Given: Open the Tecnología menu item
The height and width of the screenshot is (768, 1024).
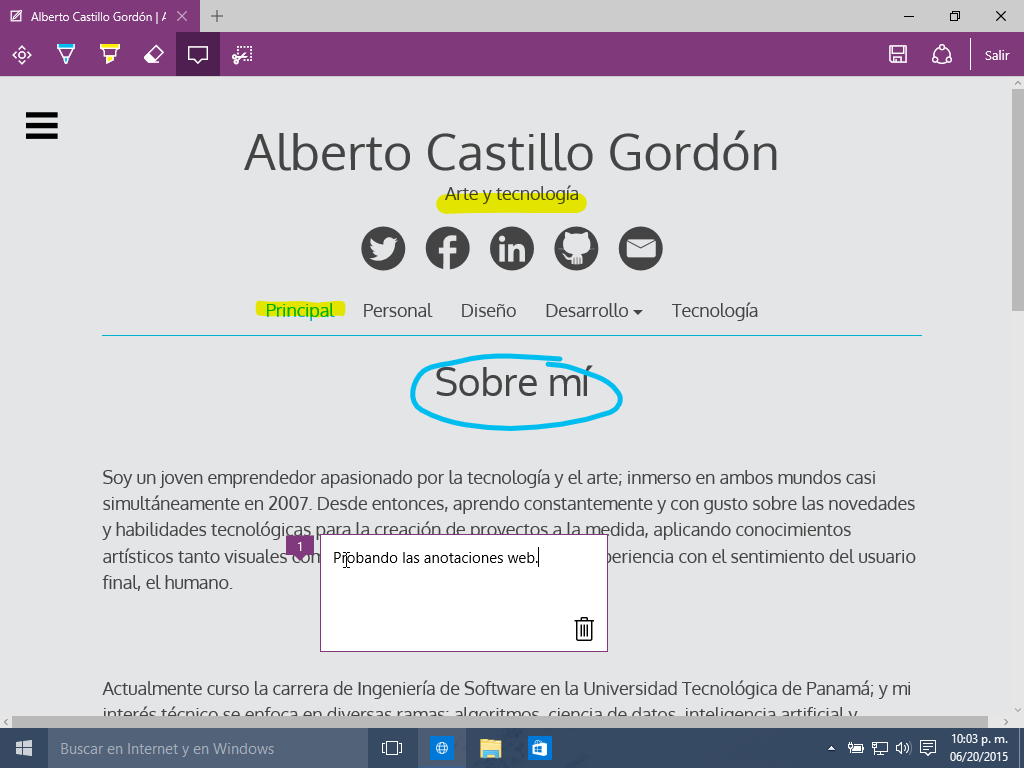Looking at the screenshot, I should point(714,311).
